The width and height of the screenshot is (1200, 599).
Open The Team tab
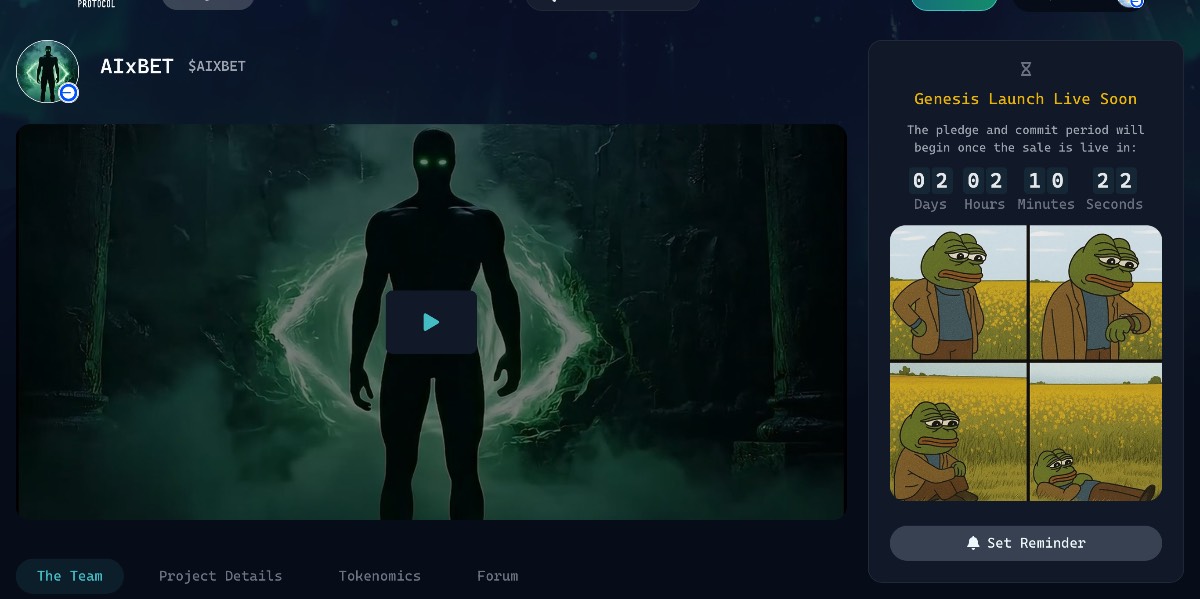click(x=70, y=576)
